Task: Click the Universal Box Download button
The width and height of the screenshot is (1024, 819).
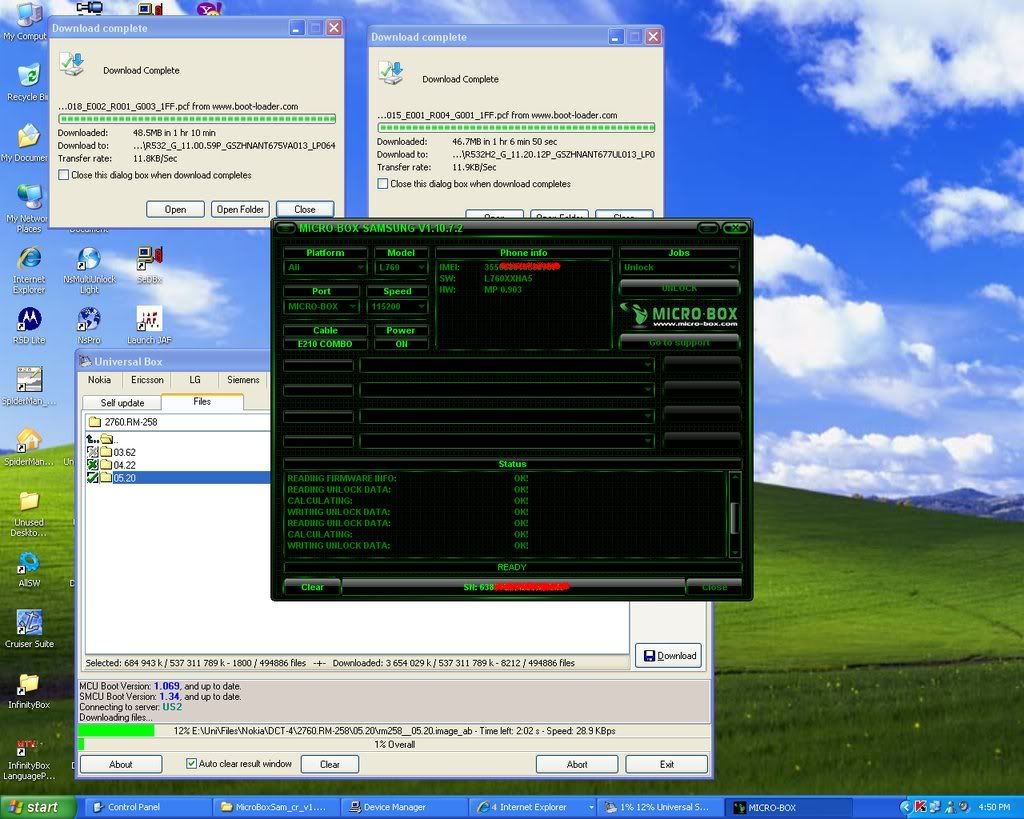Action: click(x=669, y=656)
